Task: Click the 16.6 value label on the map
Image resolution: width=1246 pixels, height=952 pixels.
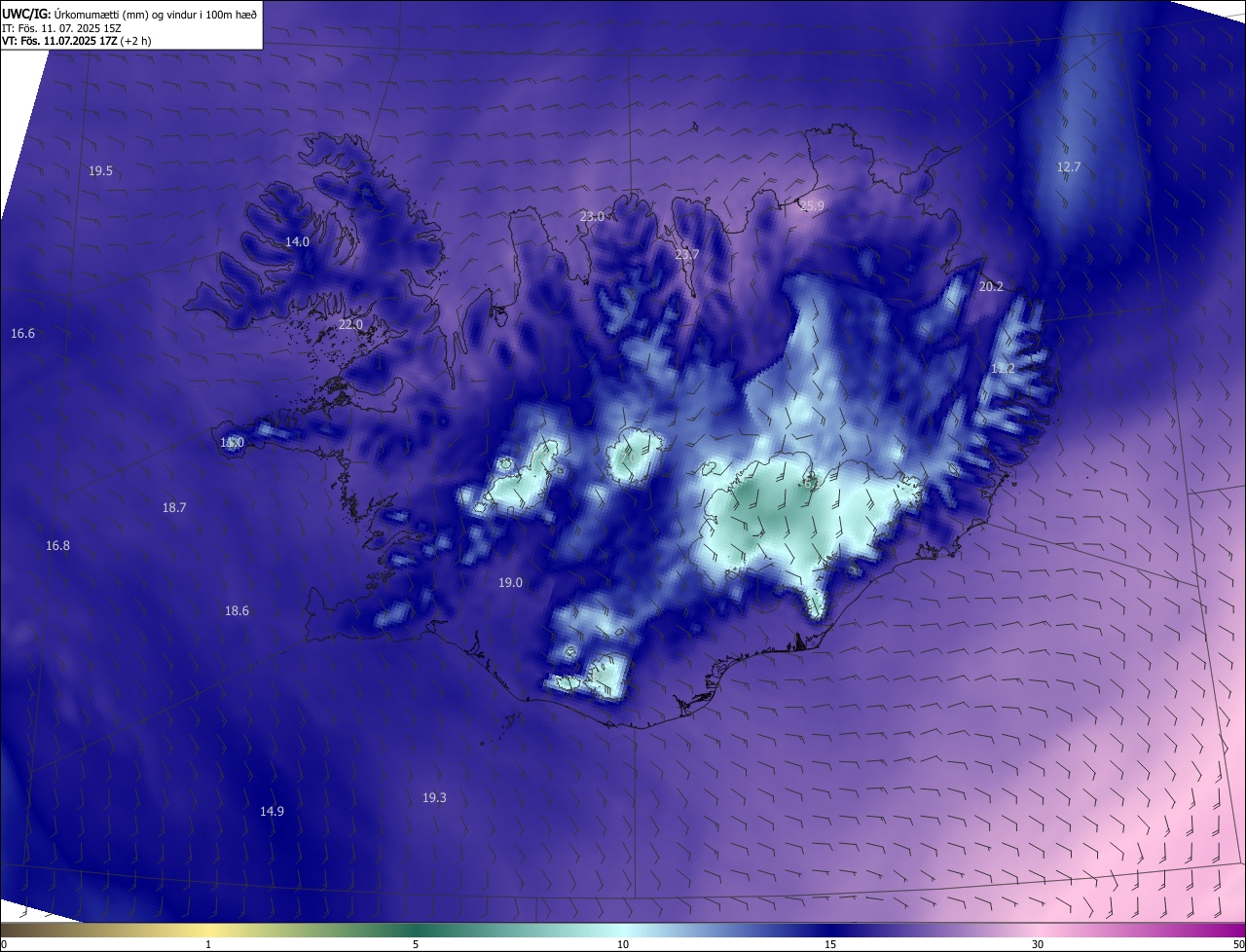Action: 22,334
